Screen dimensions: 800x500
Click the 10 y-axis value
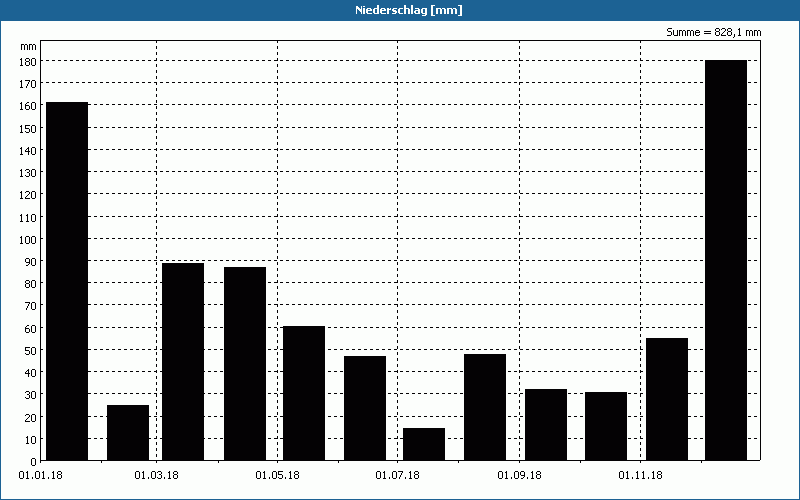point(31,439)
